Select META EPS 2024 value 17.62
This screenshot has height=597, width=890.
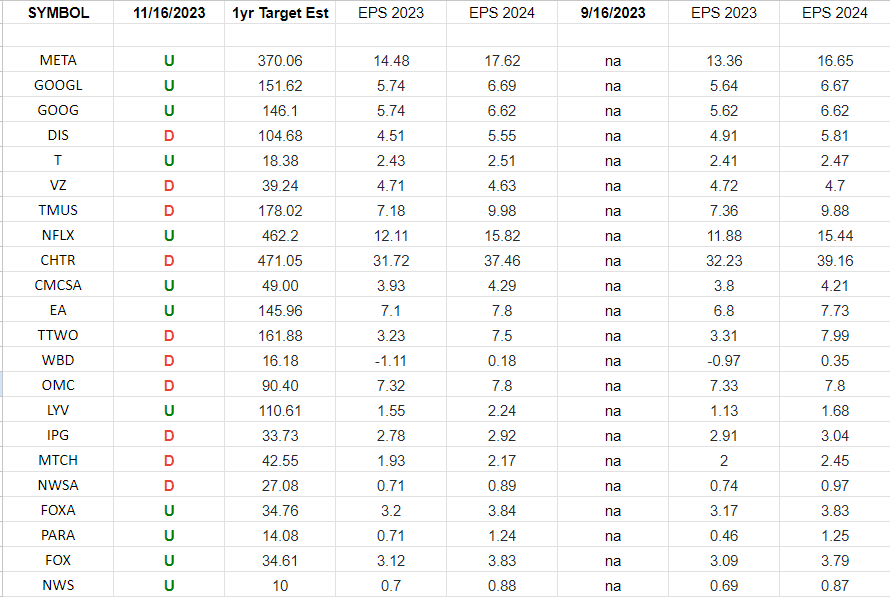tap(502, 61)
